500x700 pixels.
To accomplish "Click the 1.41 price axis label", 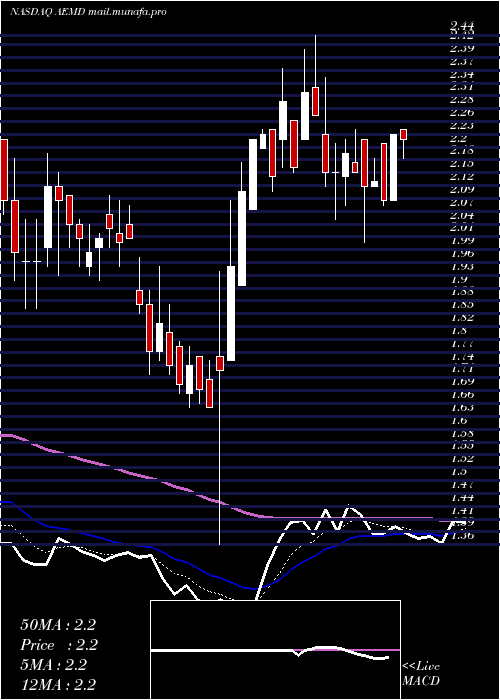I will tap(462, 510).
